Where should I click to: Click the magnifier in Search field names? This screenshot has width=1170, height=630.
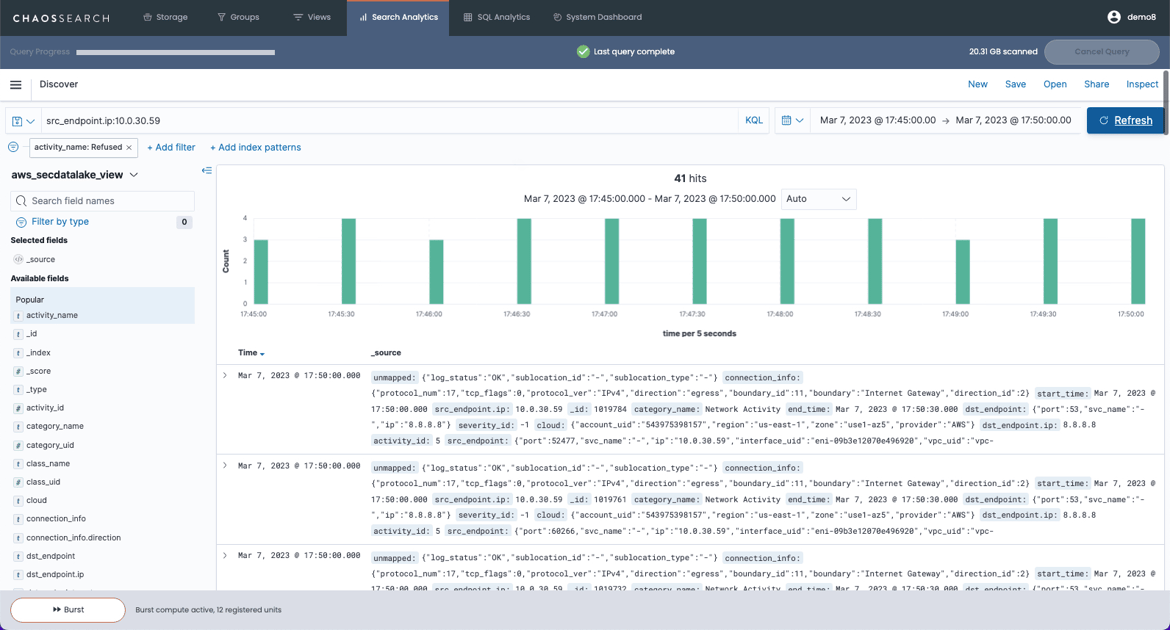(x=22, y=201)
